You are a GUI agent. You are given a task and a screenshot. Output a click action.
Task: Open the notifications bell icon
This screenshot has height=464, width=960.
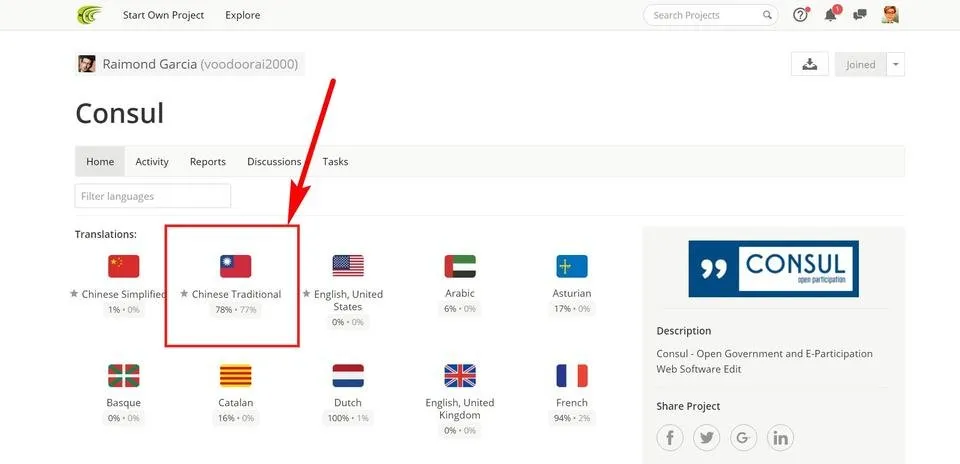point(831,15)
